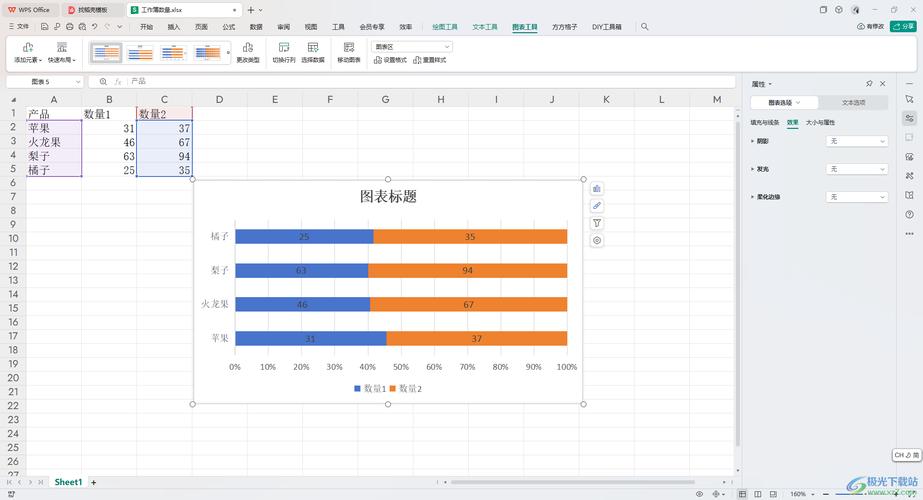Click the zoom magnifier icon in formula bar
This screenshot has height=500, width=923.
coord(103,82)
